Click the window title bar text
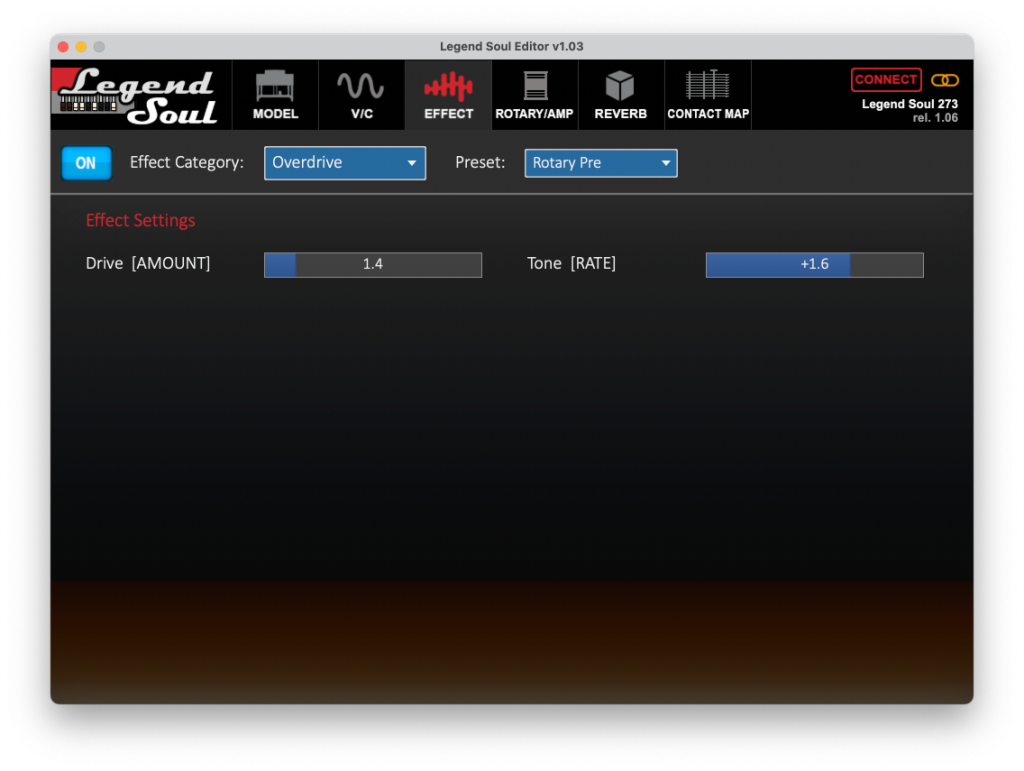 [x=511, y=47]
